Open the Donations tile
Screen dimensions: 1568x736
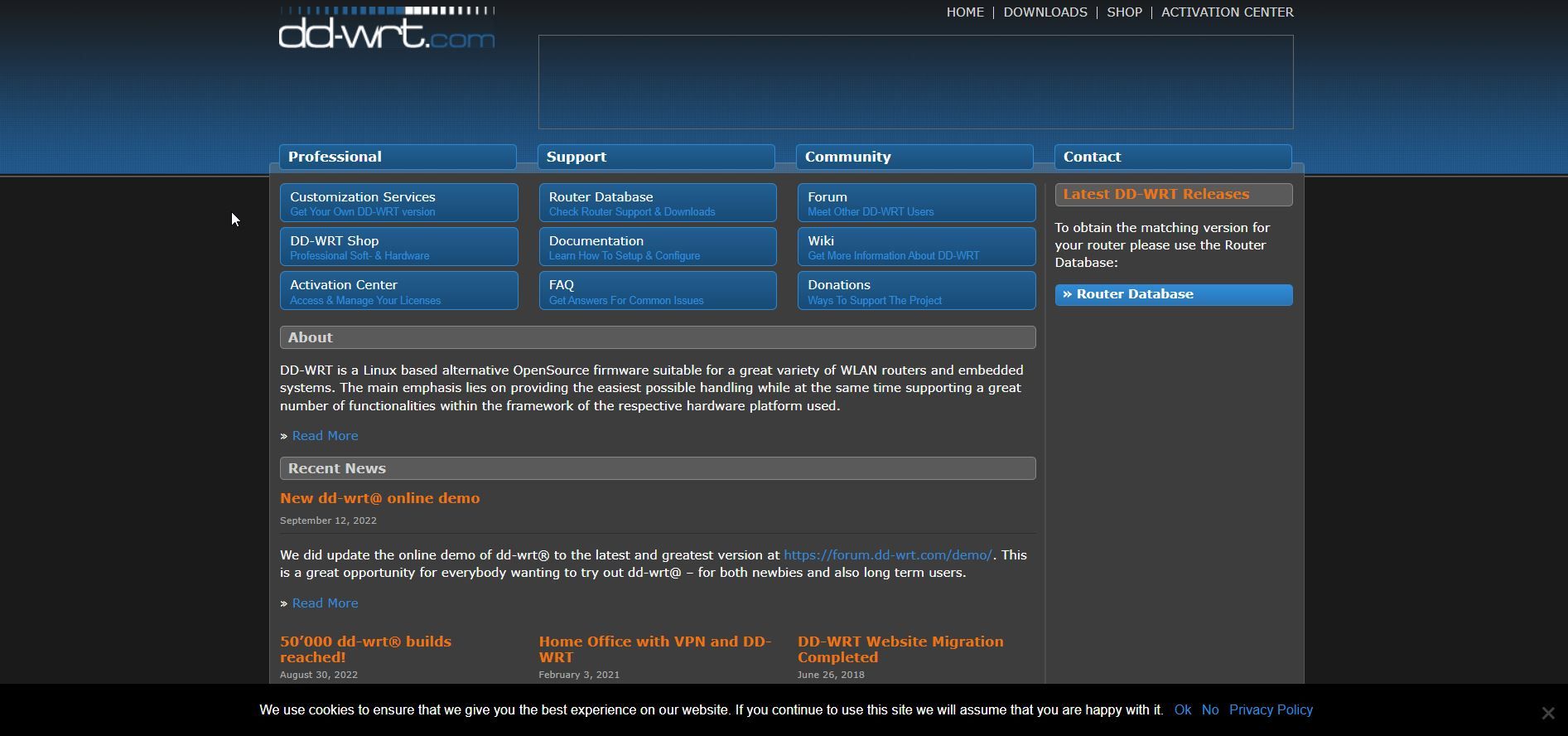(916, 291)
